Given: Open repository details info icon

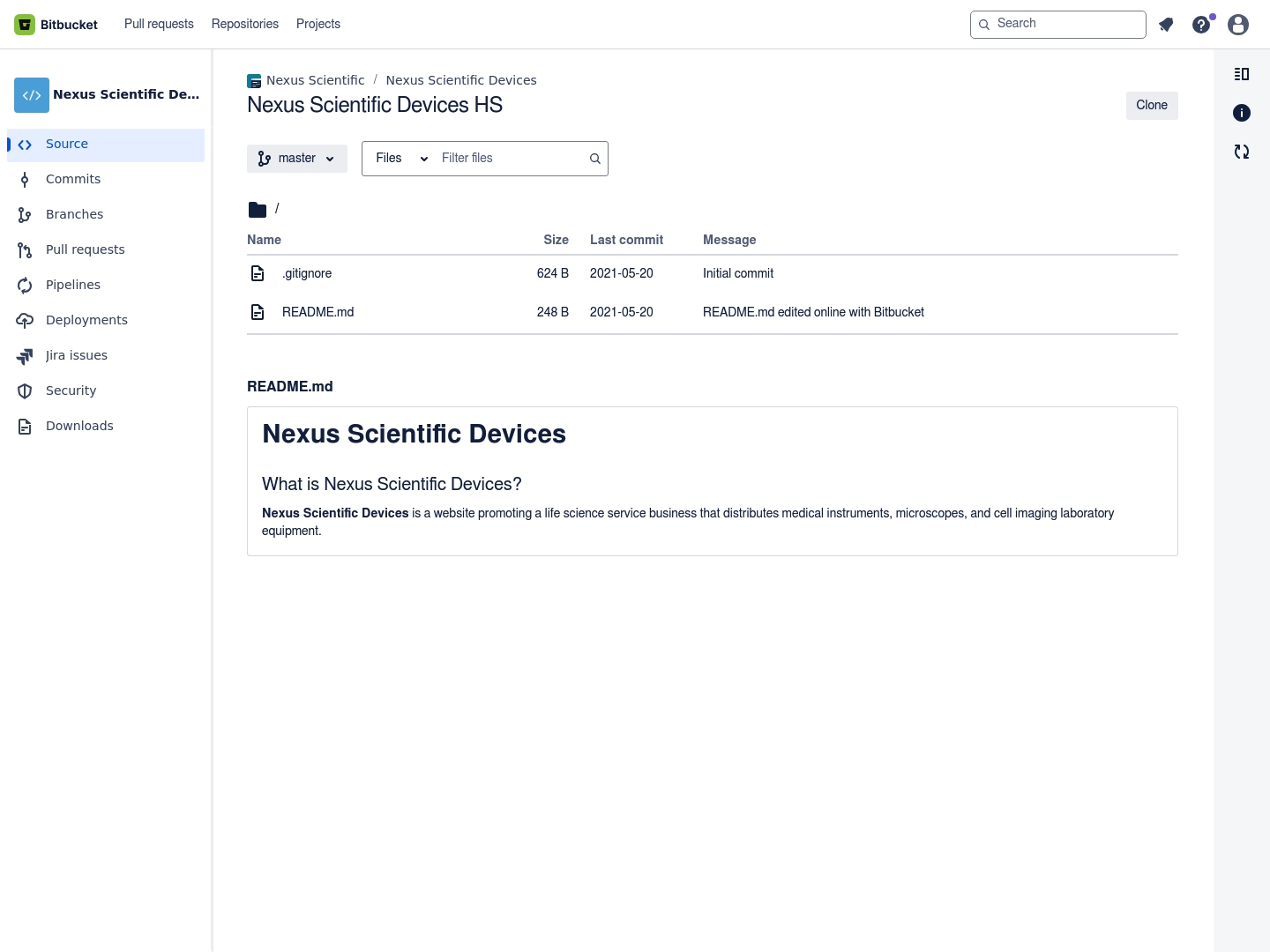Looking at the screenshot, I should click(x=1242, y=113).
